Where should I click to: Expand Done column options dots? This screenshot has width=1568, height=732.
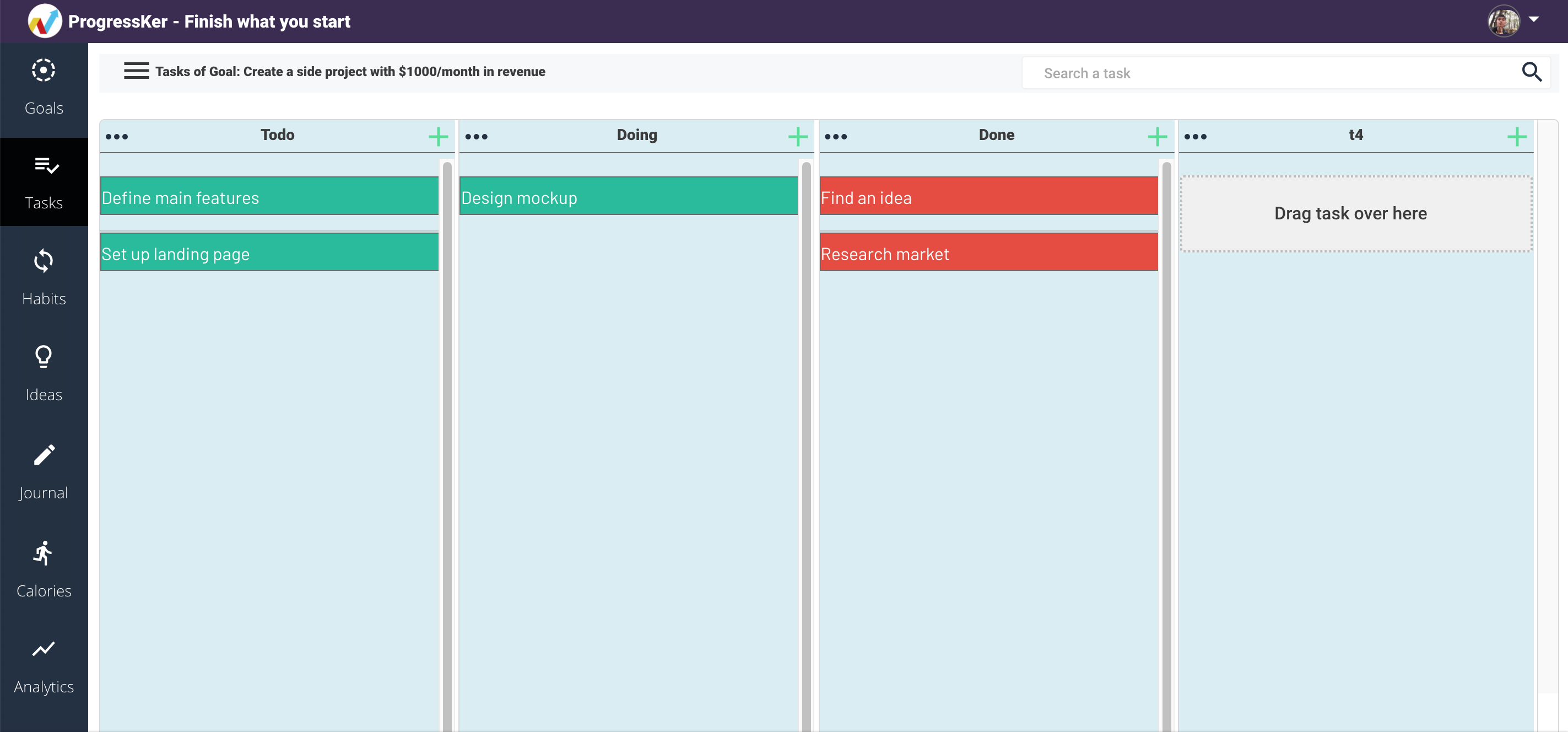836,136
